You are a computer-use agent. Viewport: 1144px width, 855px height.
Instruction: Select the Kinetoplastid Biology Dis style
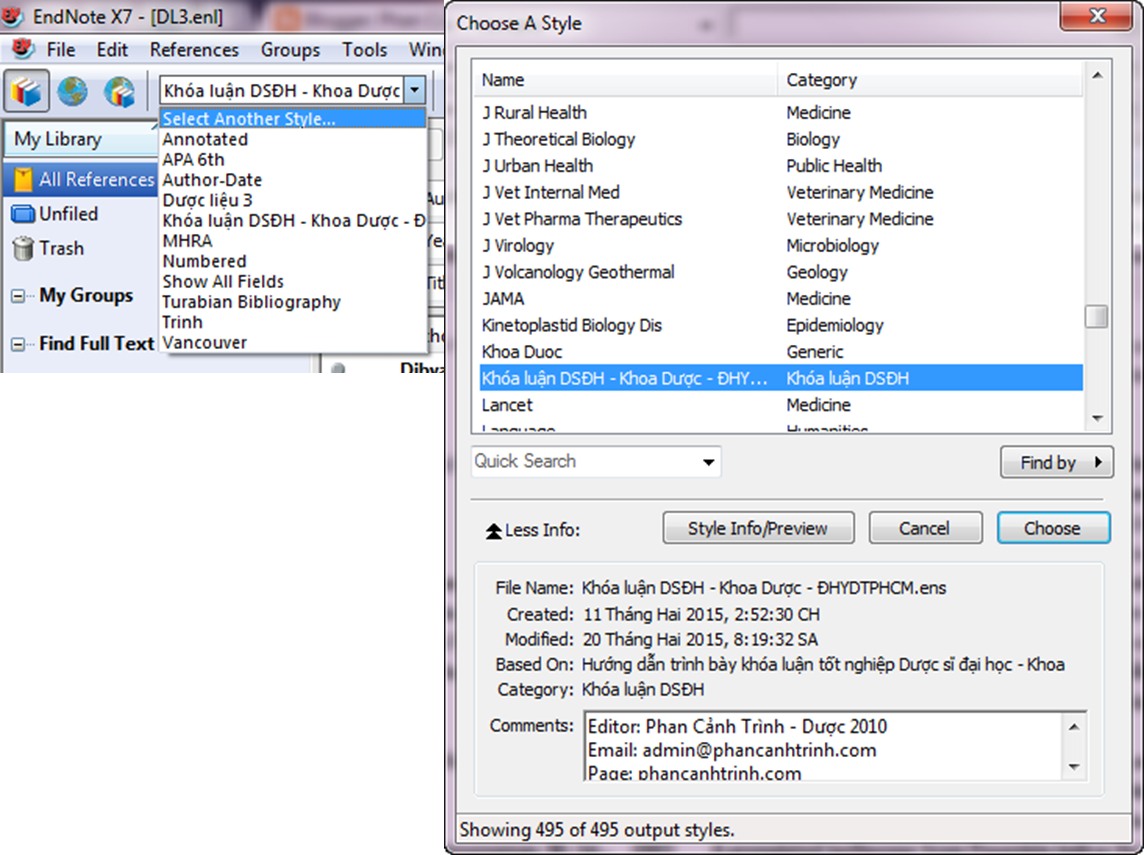[x=781, y=325]
